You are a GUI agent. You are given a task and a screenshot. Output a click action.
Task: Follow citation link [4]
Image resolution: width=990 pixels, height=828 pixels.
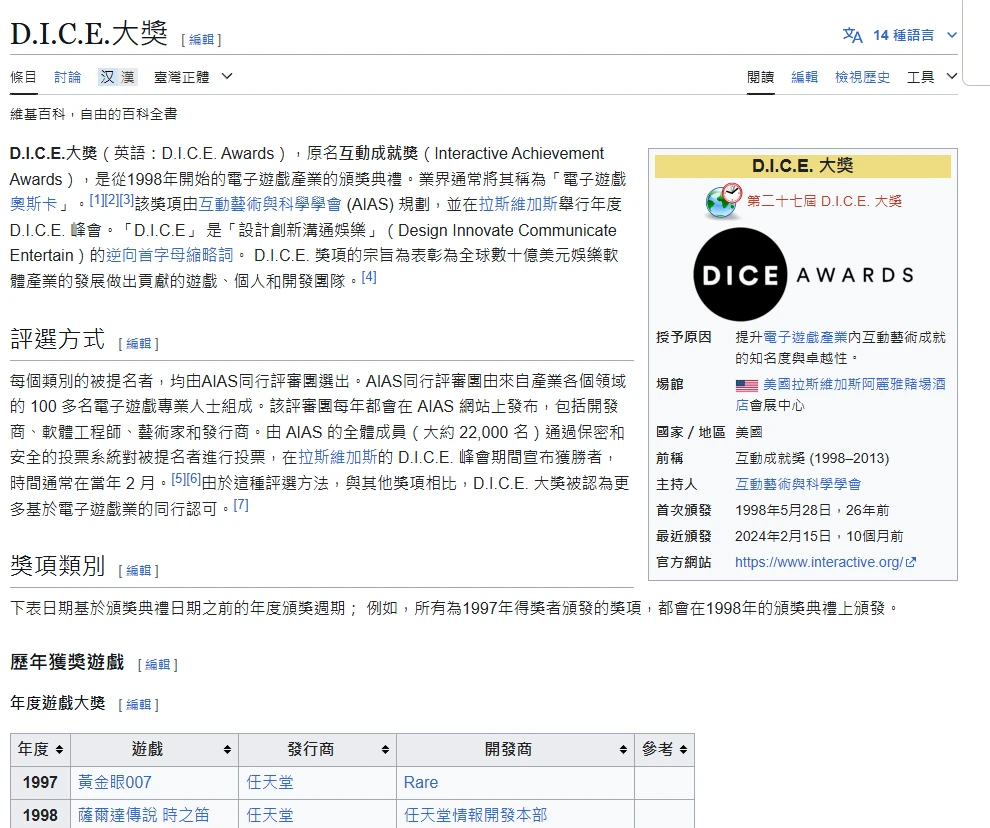point(369,277)
